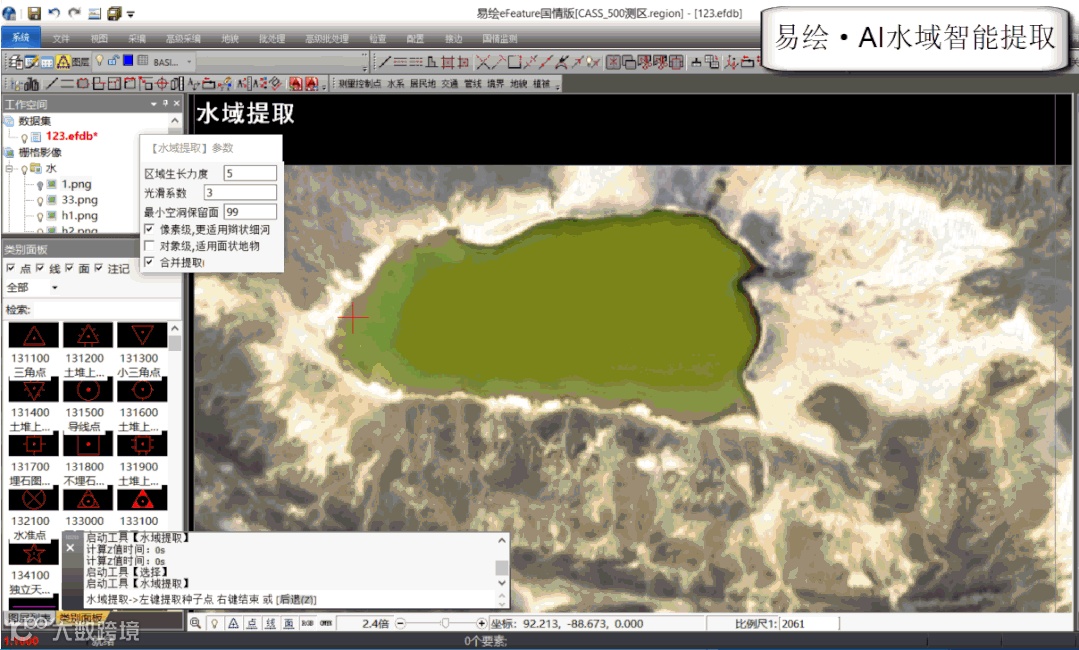Click the zoom in plus button in status bar

481,623
